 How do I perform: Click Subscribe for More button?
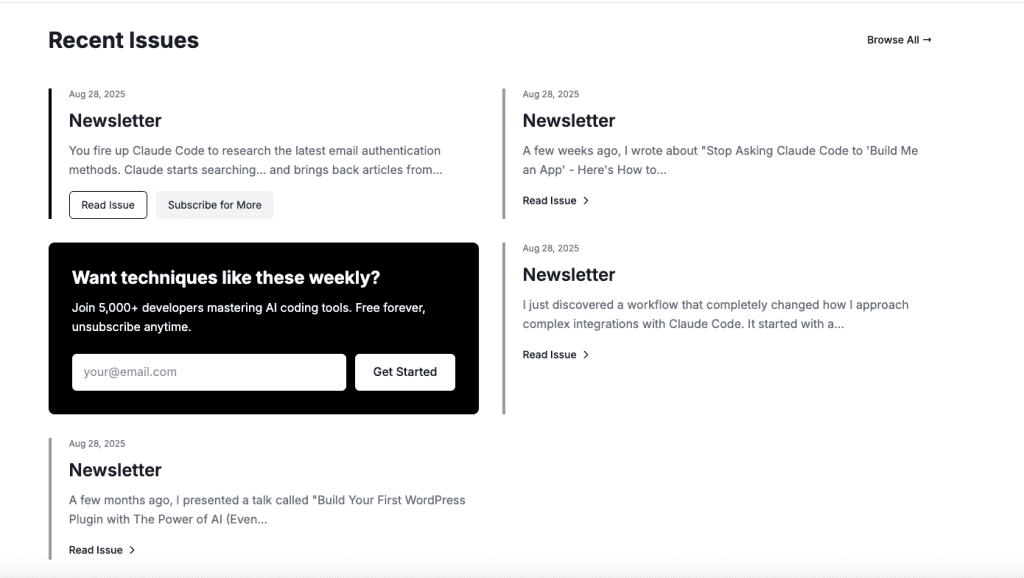[214, 205]
